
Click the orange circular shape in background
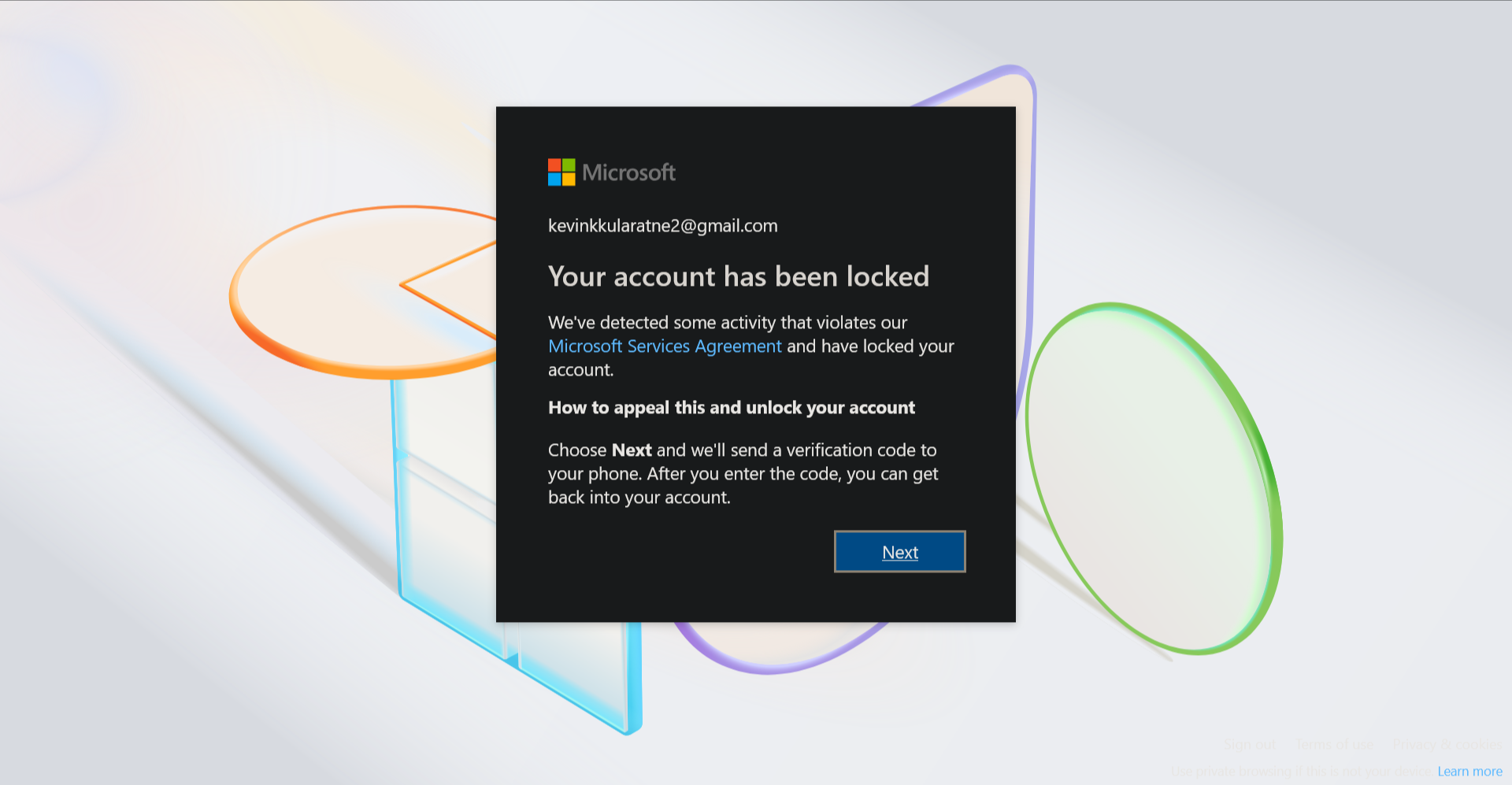click(362, 291)
